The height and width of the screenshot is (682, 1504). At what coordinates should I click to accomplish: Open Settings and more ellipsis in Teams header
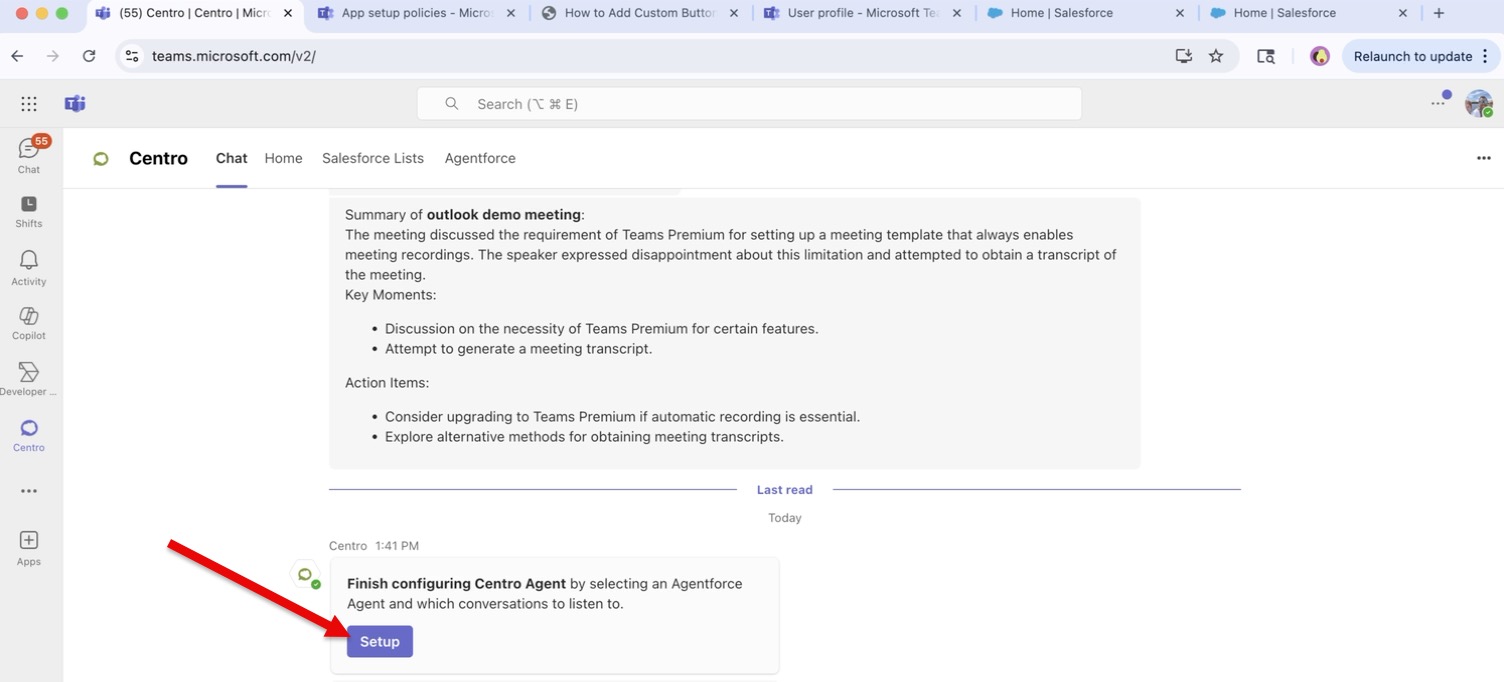click(1439, 103)
